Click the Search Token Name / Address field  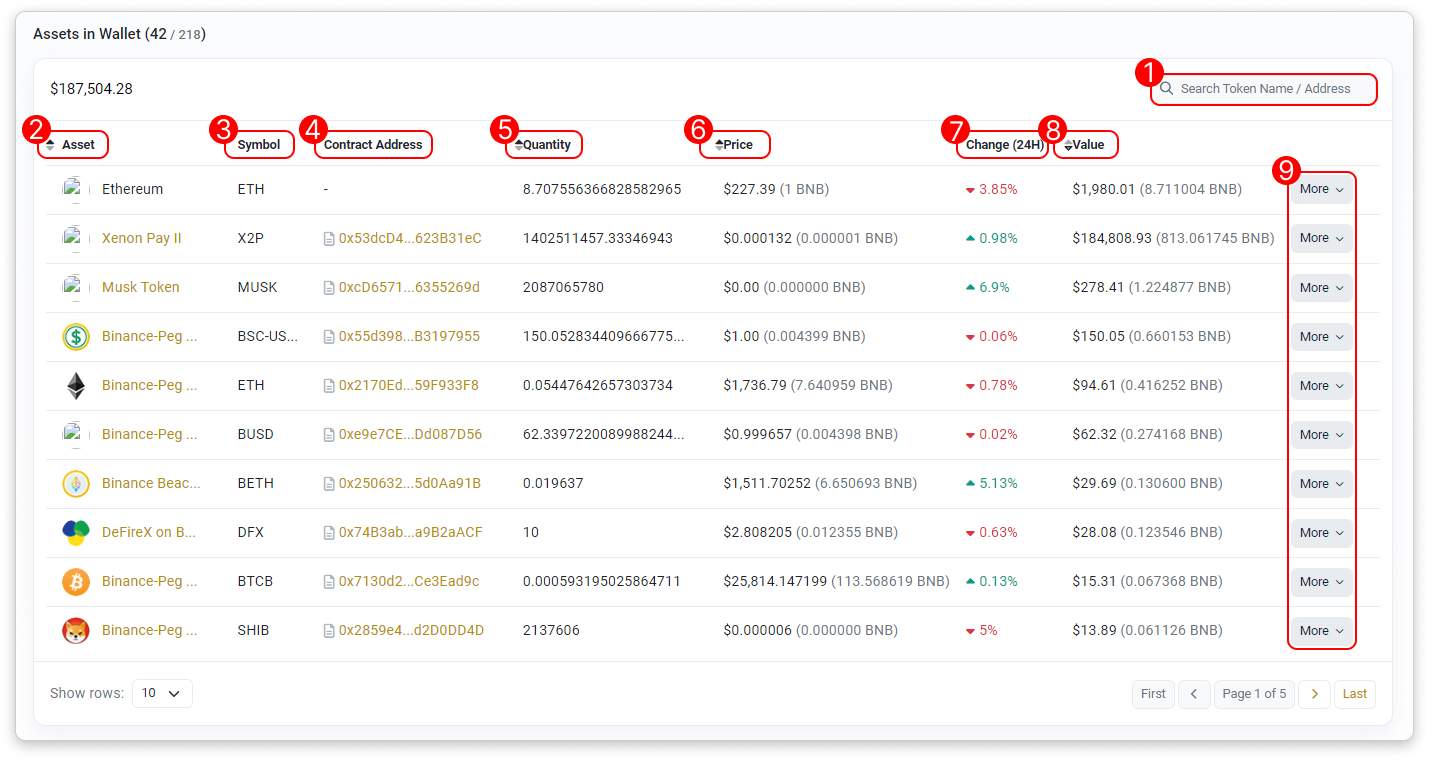[1270, 89]
